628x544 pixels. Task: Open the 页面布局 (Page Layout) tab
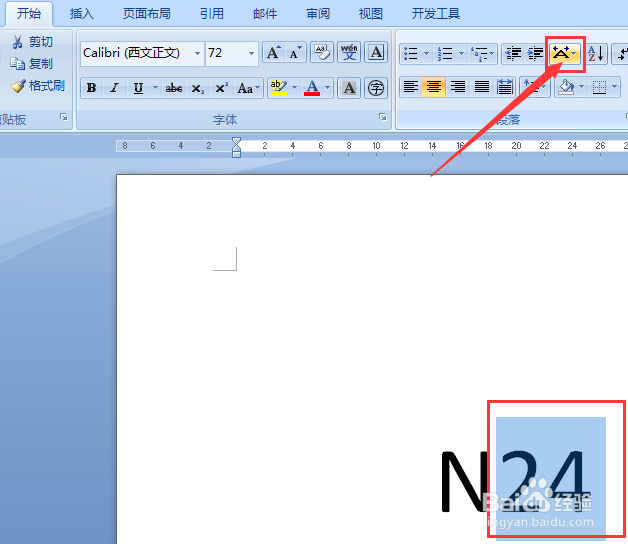click(147, 14)
